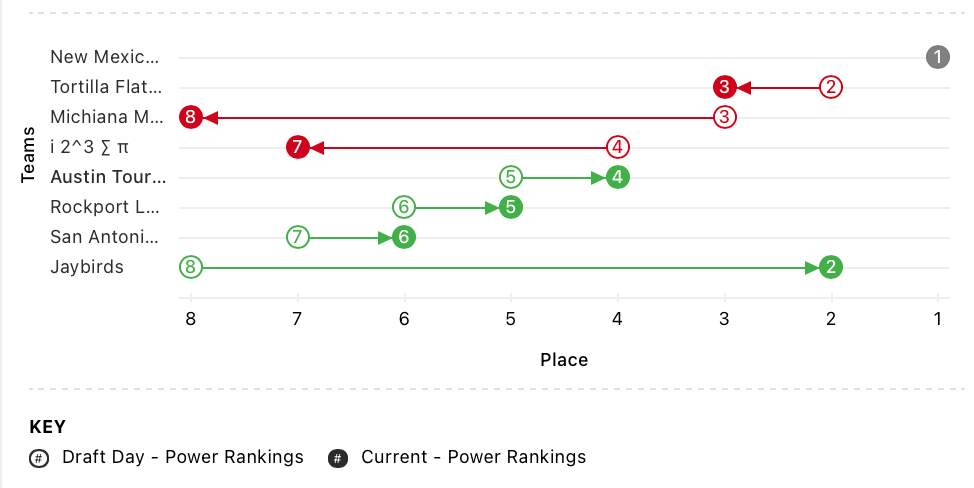The image size is (974, 488).
Task: Select the filled red 7 current ranking marker
Action: click(x=297, y=147)
